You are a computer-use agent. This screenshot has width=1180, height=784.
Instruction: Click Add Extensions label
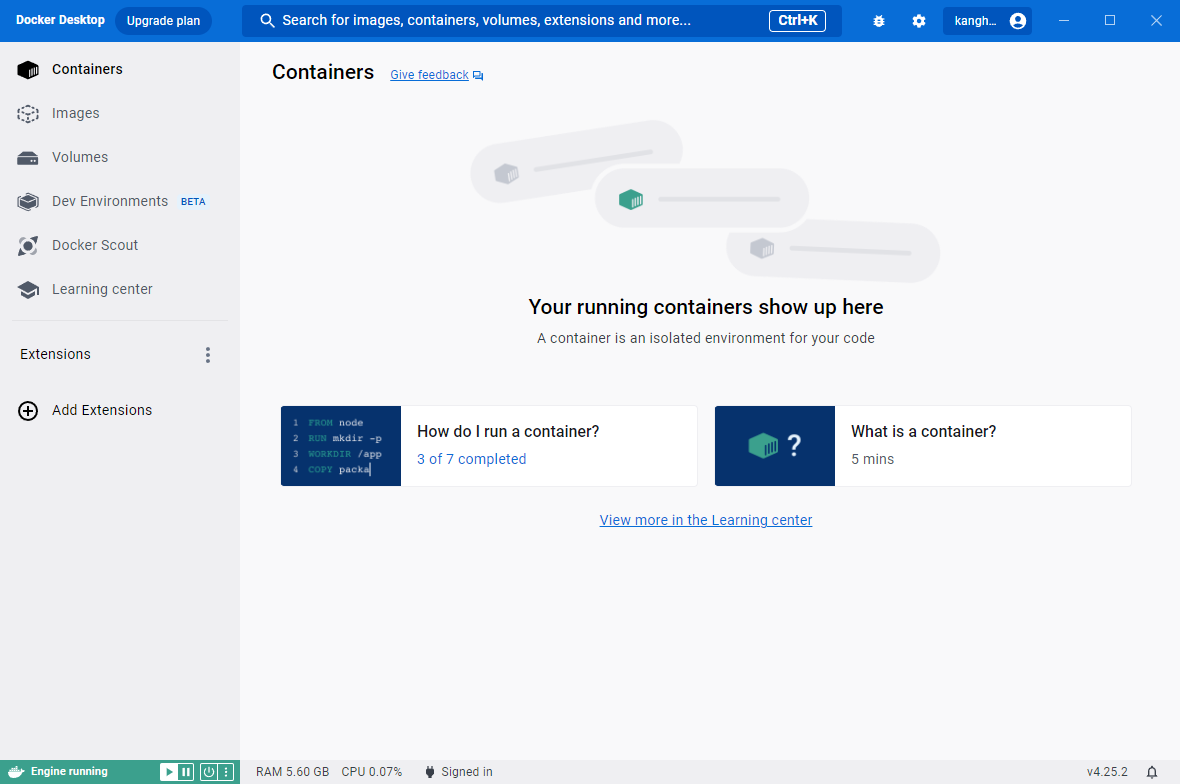pos(102,411)
